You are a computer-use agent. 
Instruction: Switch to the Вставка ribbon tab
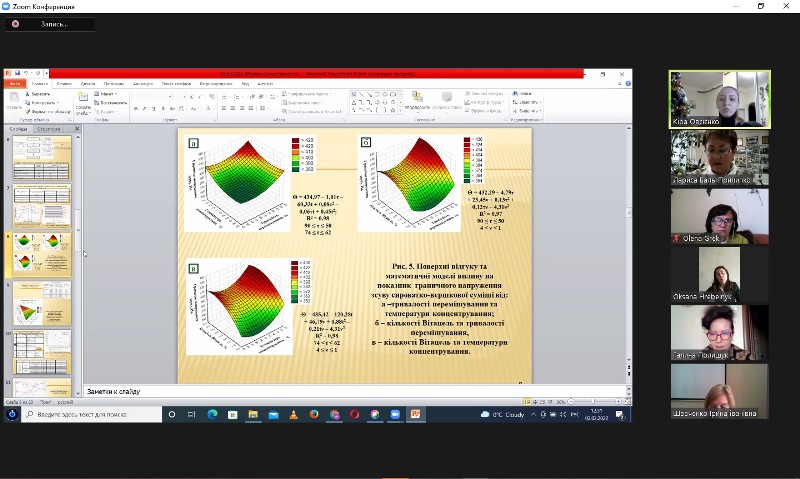point(64,83)
